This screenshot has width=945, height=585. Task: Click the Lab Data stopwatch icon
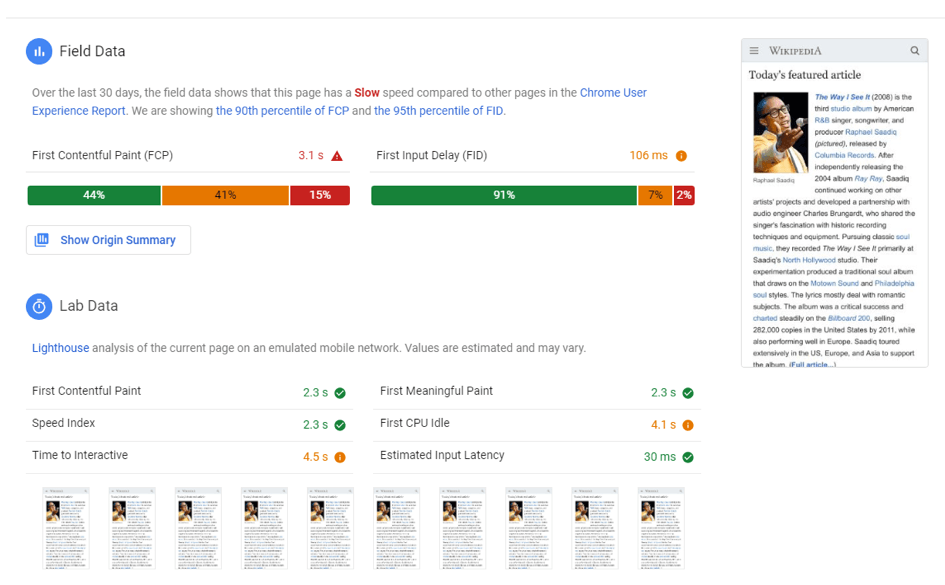coord(39,306)
